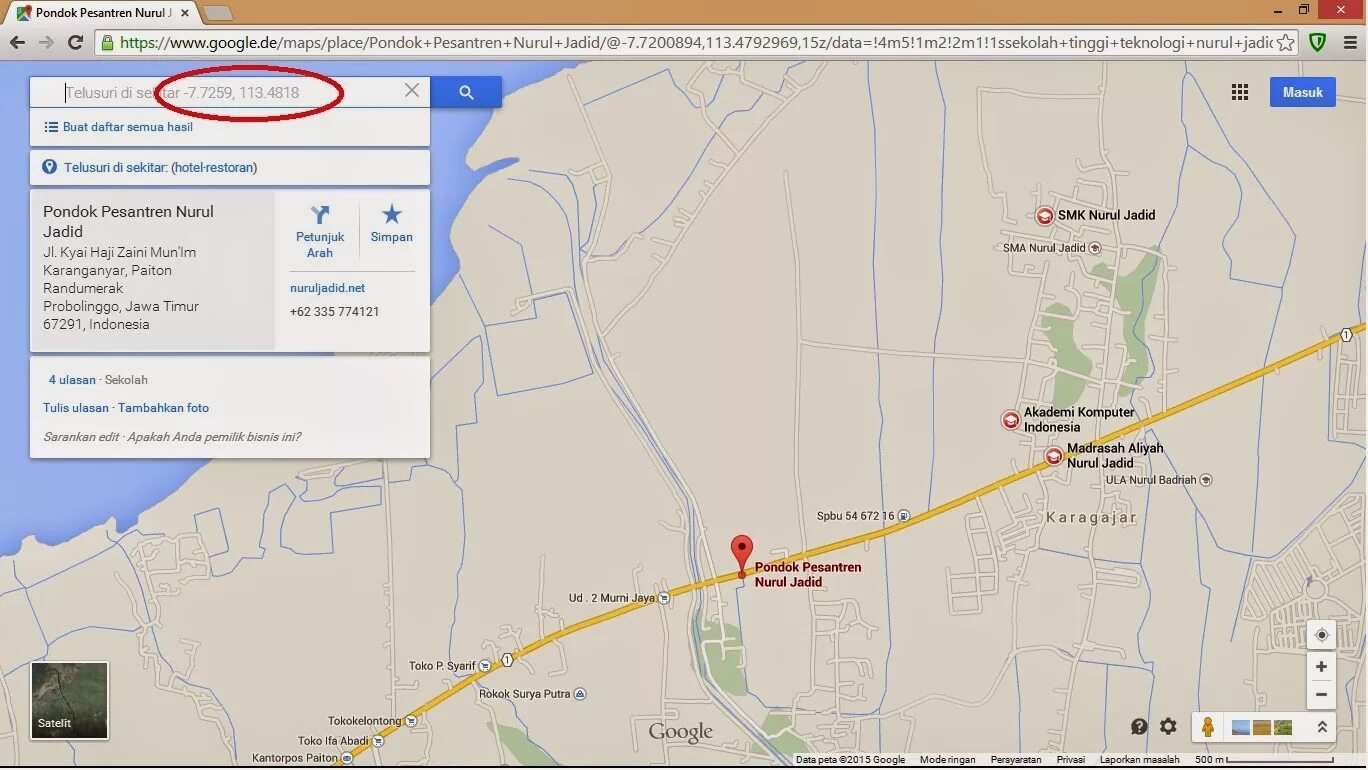Image resolution: width=1368 pixels, height=770 pixels.
Task: Open Buat daftar semua hasil list
Action: 128,127
